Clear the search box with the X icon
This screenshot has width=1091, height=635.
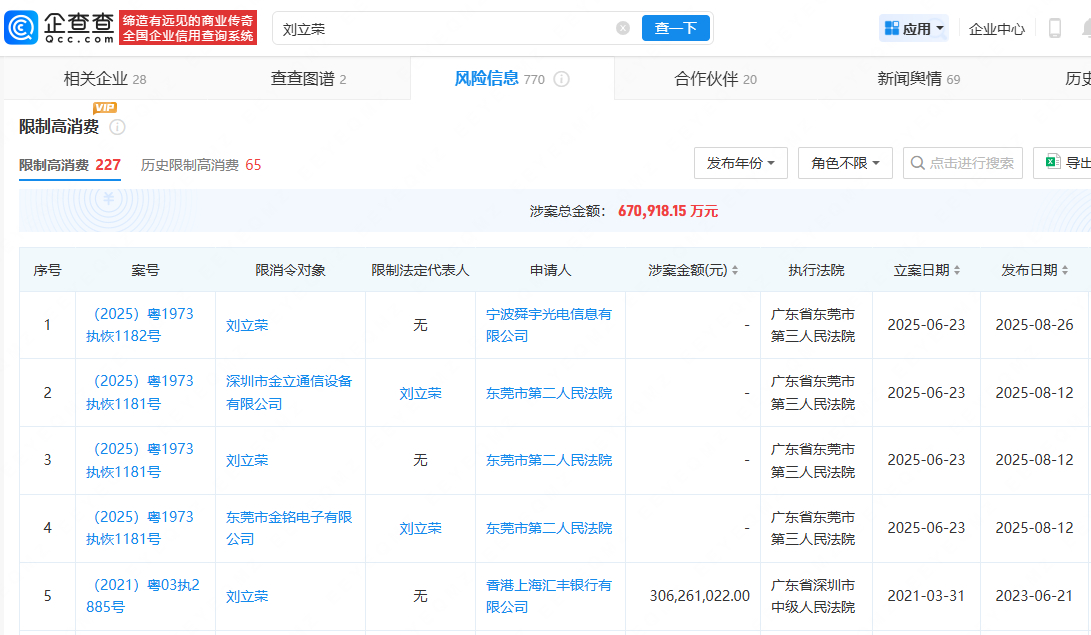point(623,28)
